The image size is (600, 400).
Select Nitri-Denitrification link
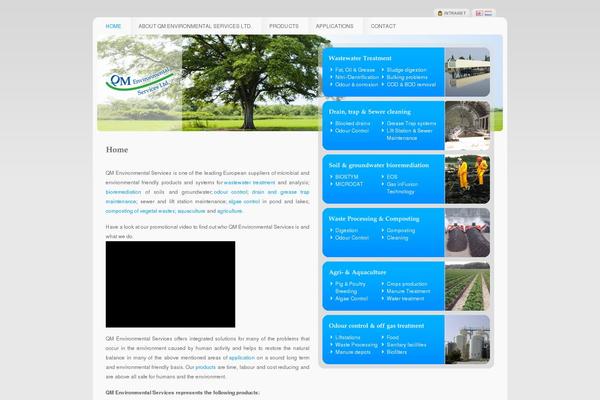357,77
